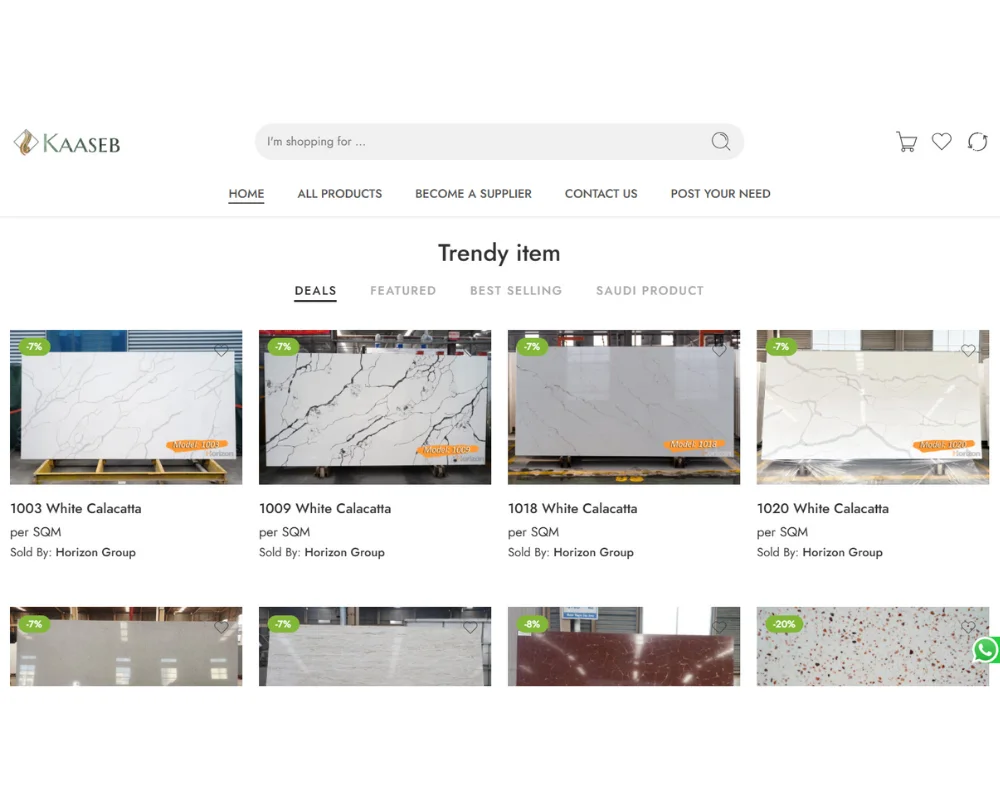Click the compare refresh arrows icon
Screen dimensions: 1000x800
point(977,142)
